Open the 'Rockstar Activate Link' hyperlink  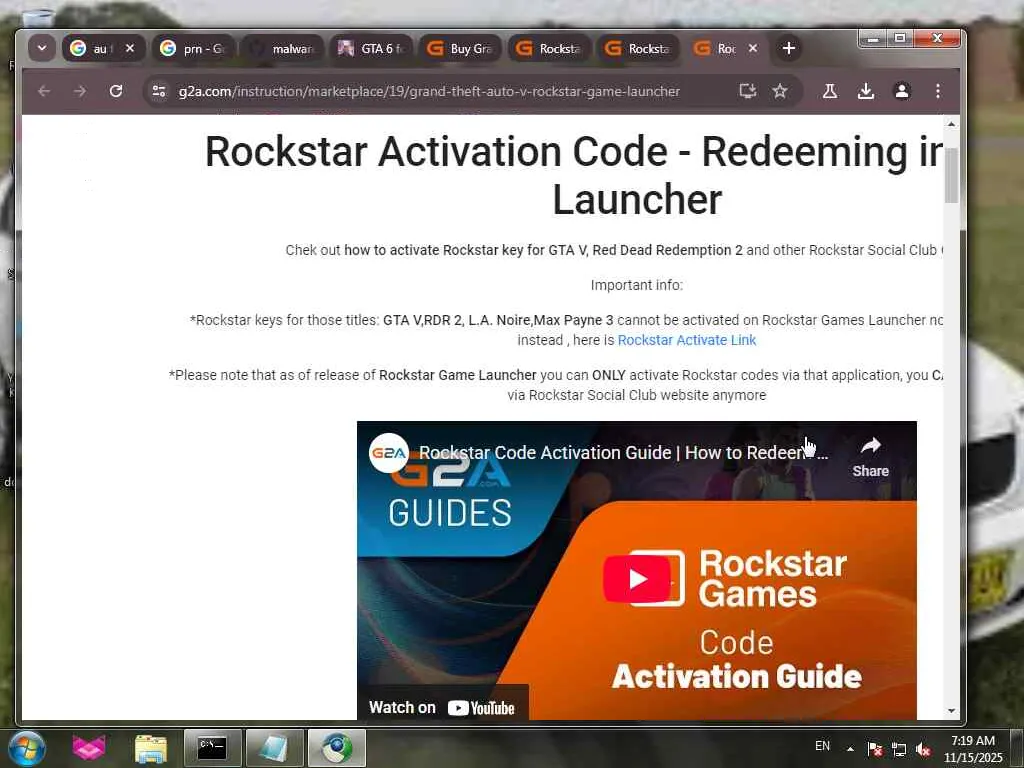pyautogui.click(x=686, y=340)
